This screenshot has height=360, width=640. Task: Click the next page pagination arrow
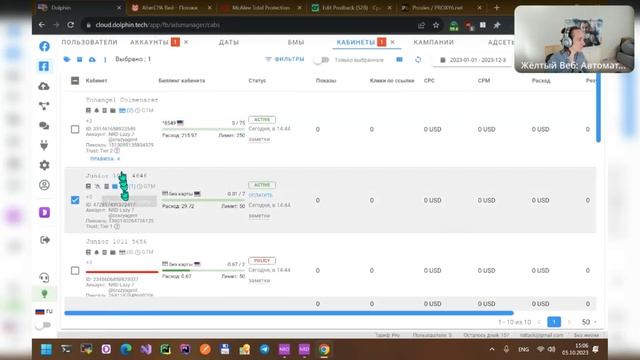[569, 322]
